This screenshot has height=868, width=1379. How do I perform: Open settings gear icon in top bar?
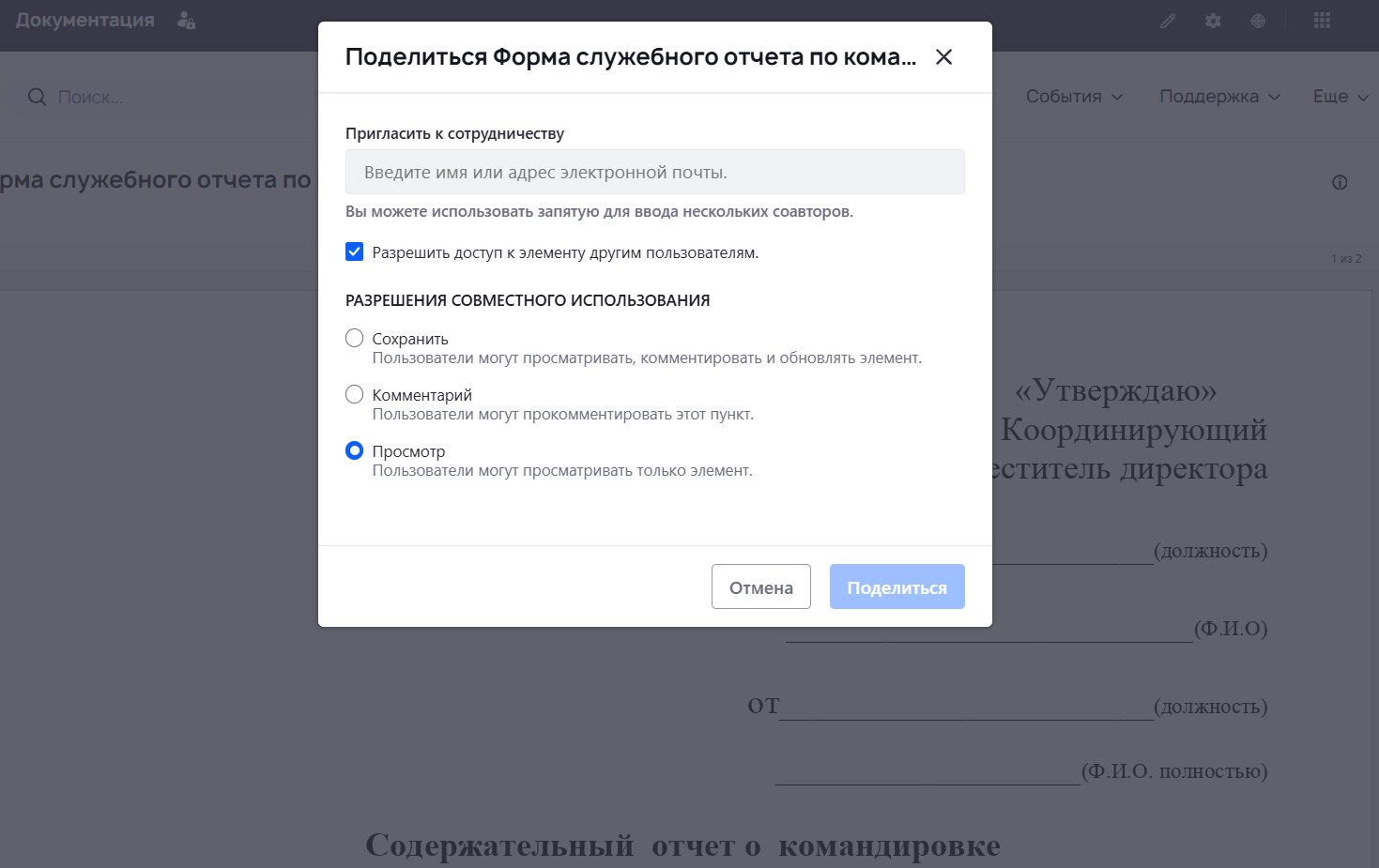(1213, 21)
